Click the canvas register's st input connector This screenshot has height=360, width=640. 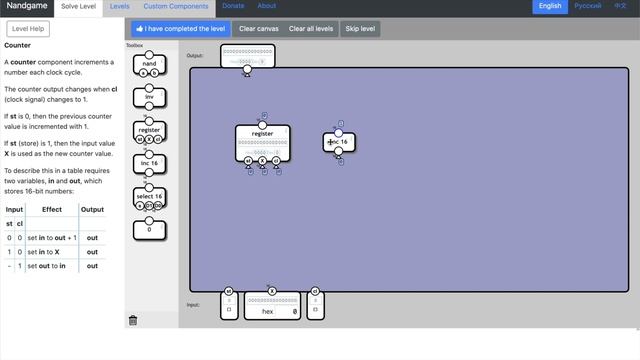click(248, 161)
